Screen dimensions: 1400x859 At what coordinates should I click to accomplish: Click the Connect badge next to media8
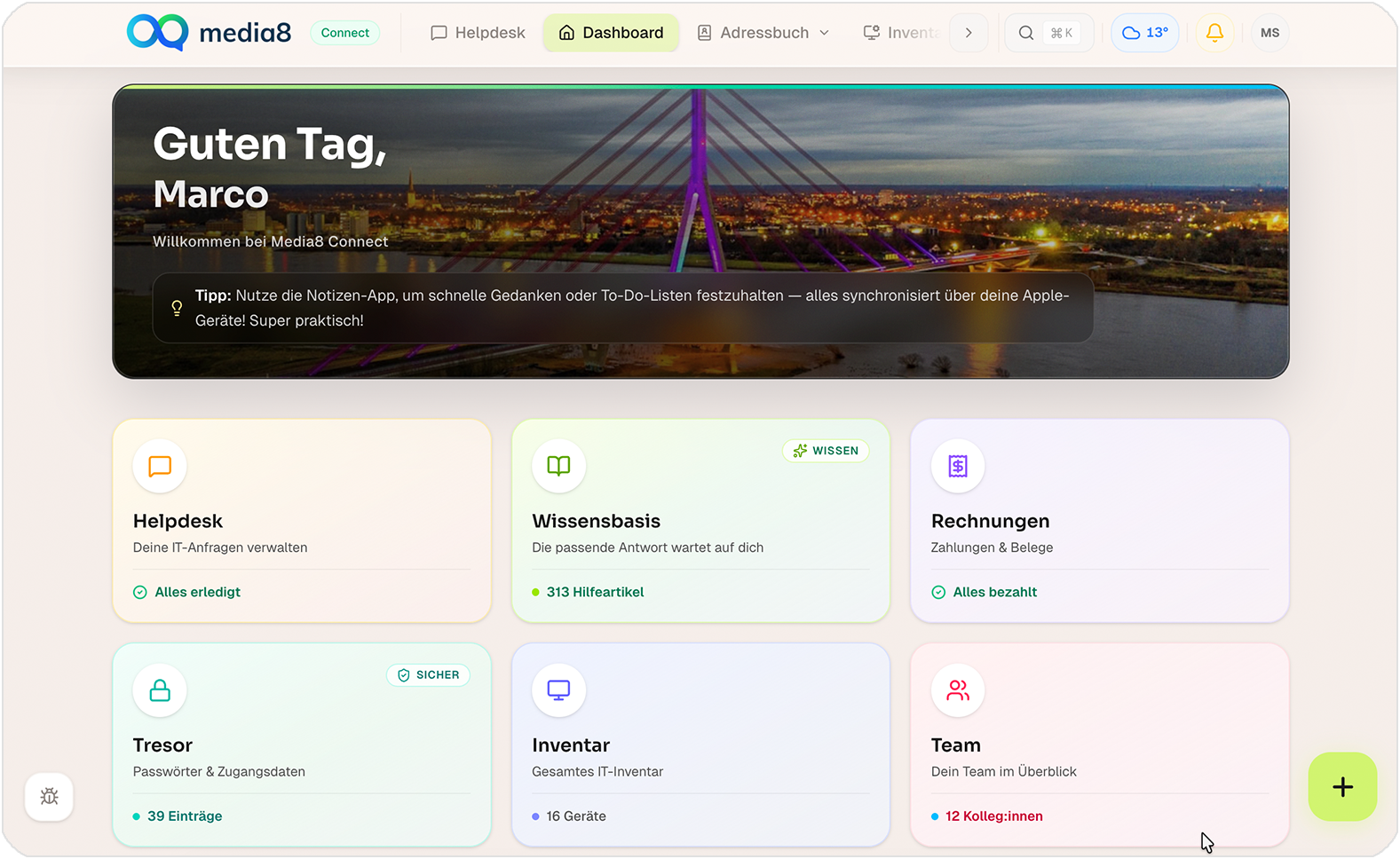click(x=345, y=33)
